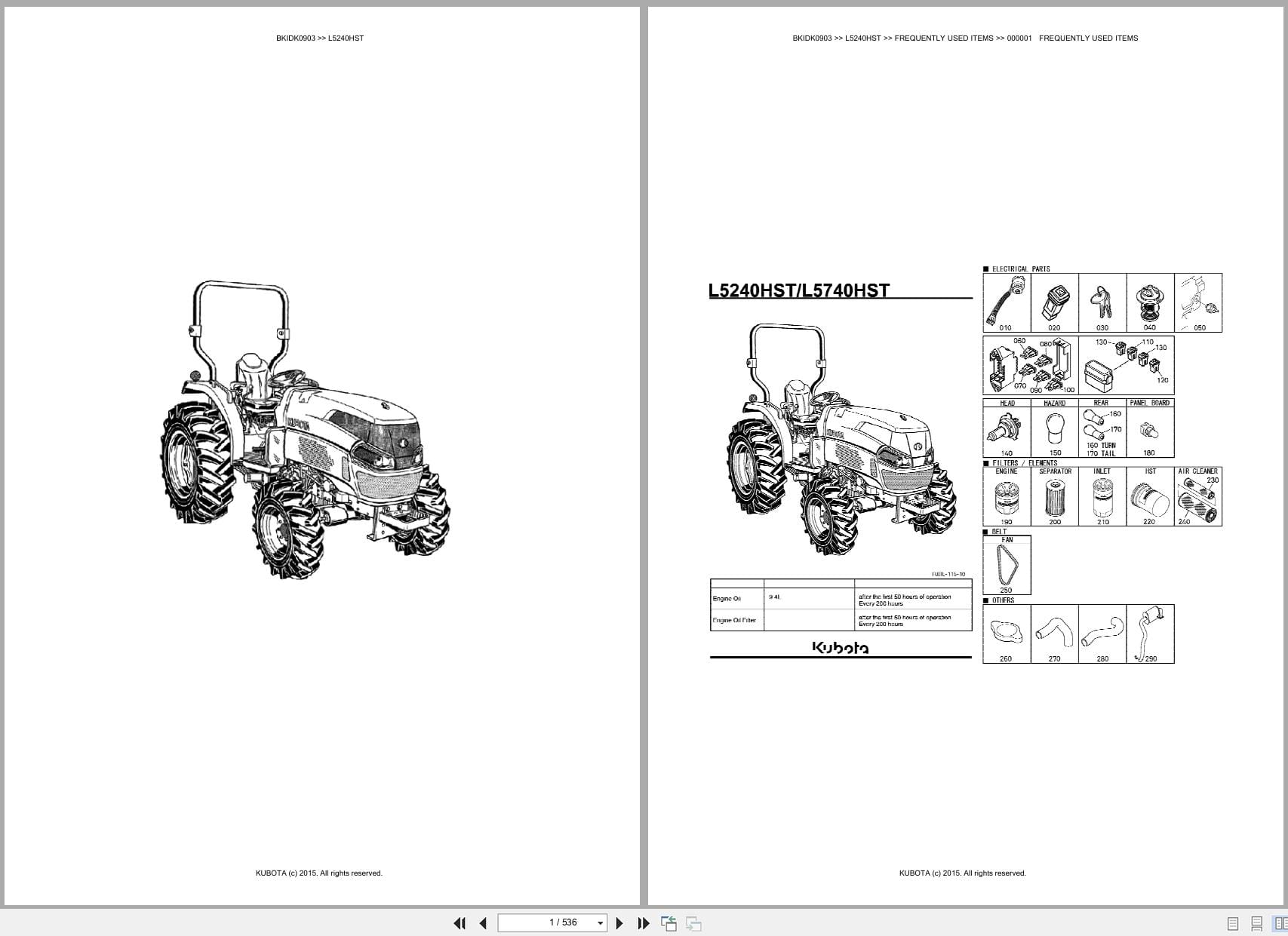Select SEPARATOR filter part 200
Screen dimensions: 1288x936
(1054, 496)
